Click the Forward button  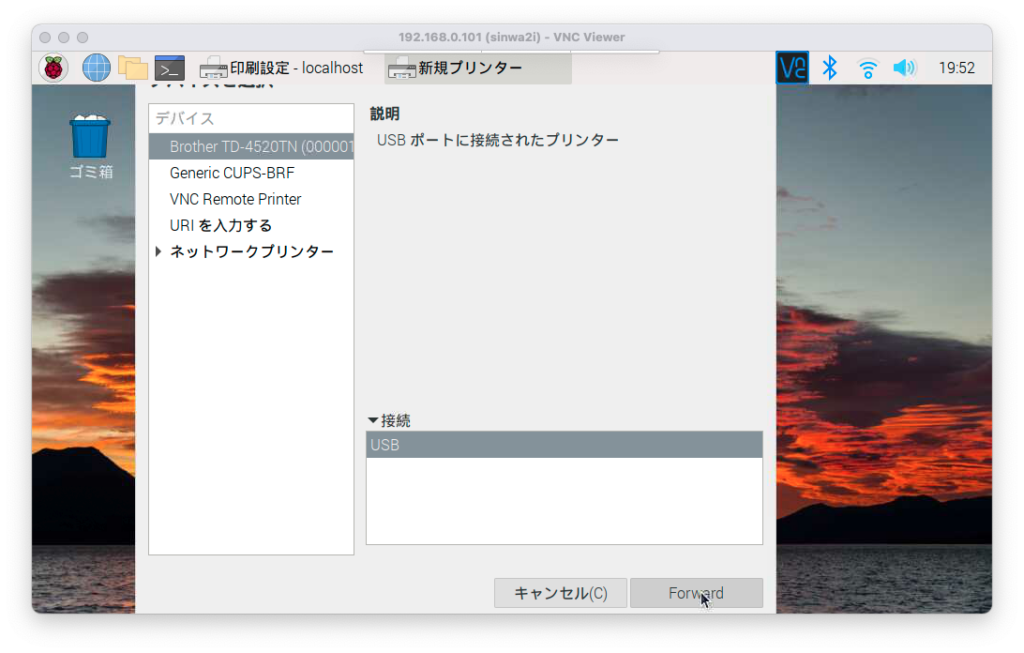696,593
